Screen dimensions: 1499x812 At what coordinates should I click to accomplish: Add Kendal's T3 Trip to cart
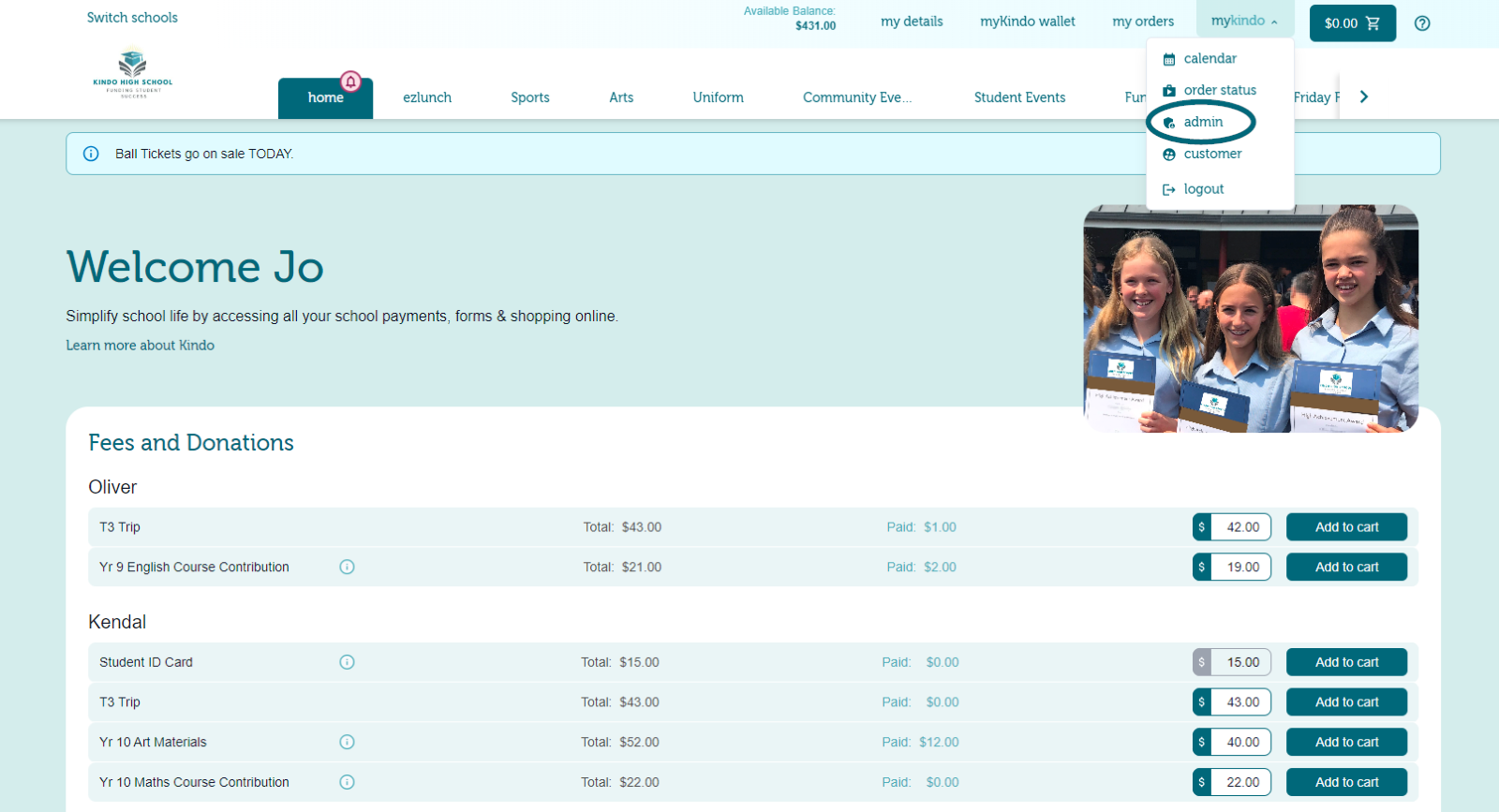(x=1346, y=702)
